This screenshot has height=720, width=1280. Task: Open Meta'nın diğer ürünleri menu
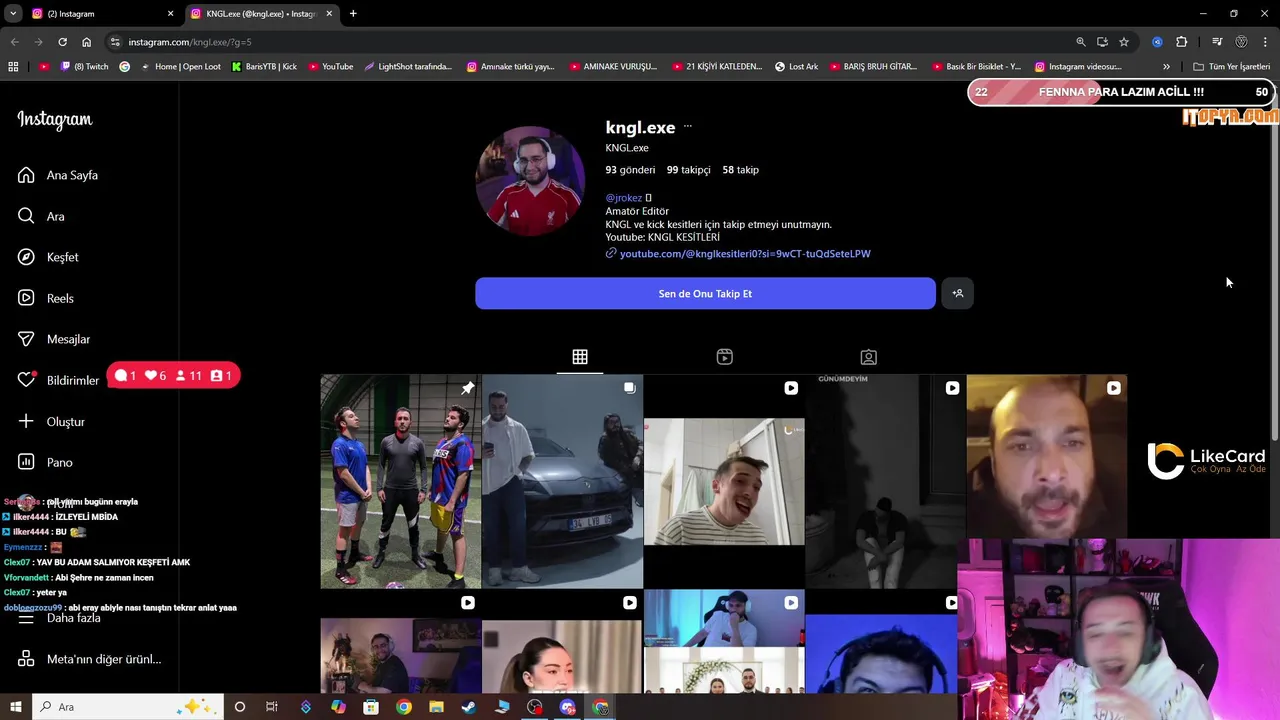(89, 659)
